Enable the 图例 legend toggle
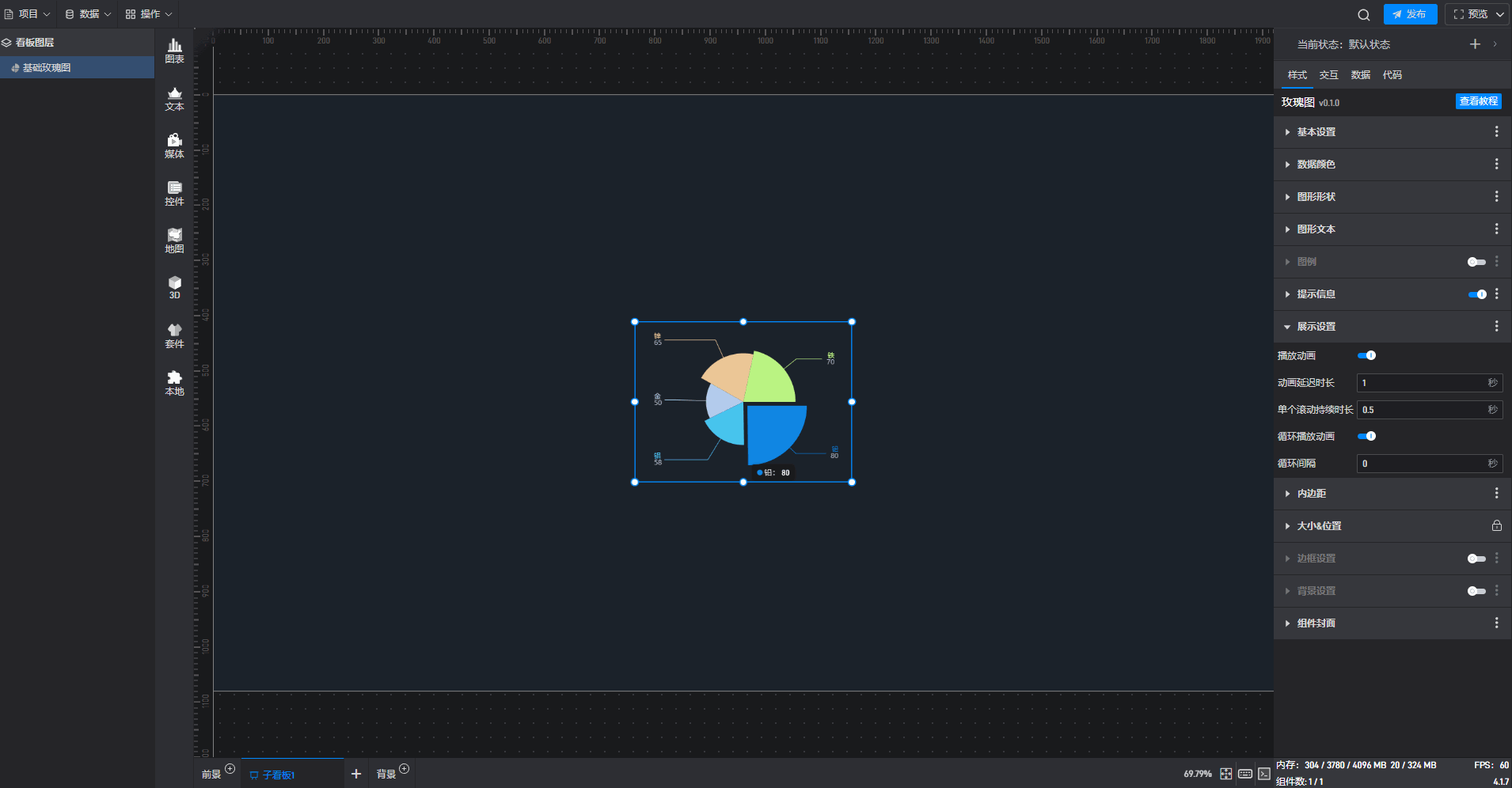The height and width of the screenshot is (788, 1512). pyautogui.click(x=1476, y=262)
